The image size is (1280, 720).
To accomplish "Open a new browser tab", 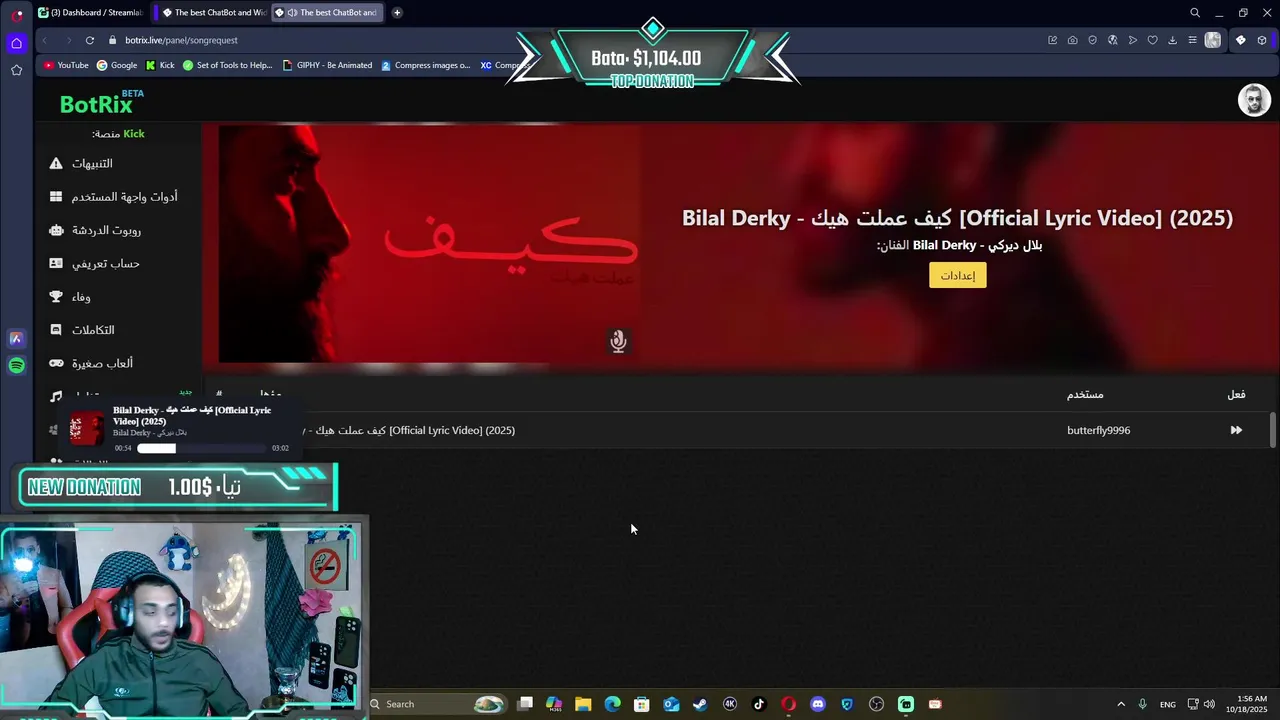I will tap(397, 13).
